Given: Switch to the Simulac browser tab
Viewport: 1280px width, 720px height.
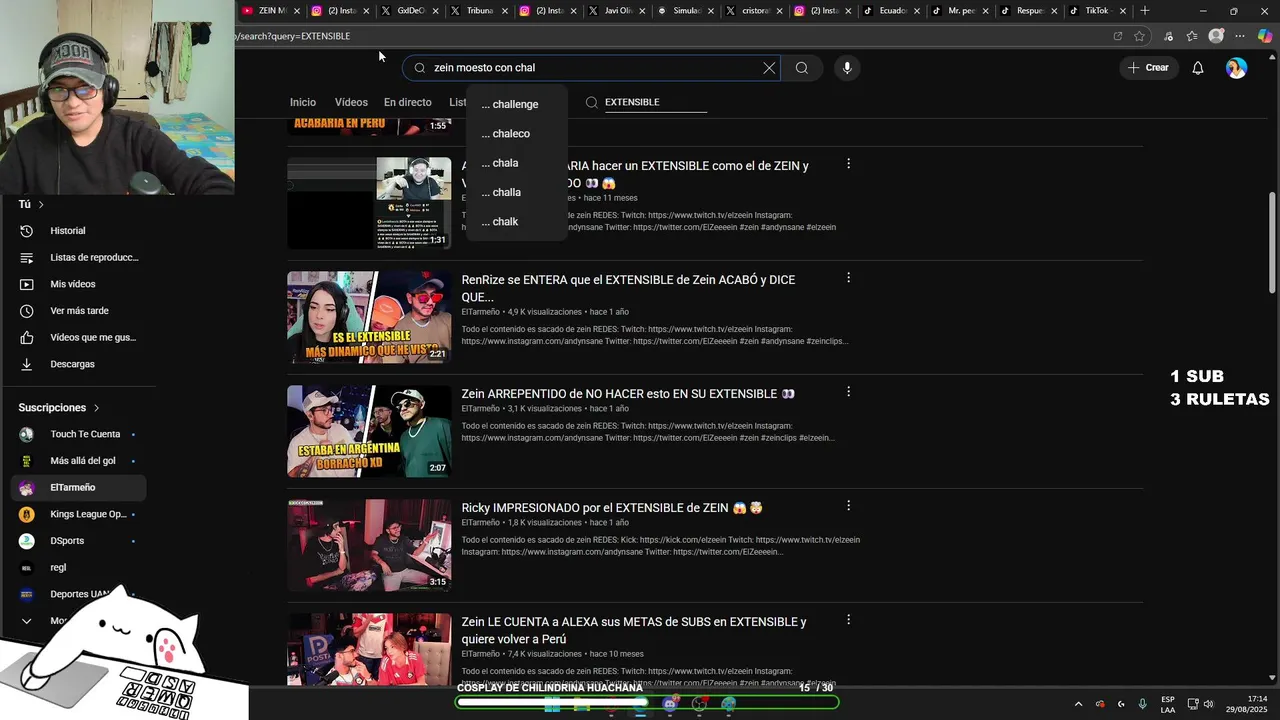Looking at the screenshot, I should pyautogui.click(x=685, y=11).
